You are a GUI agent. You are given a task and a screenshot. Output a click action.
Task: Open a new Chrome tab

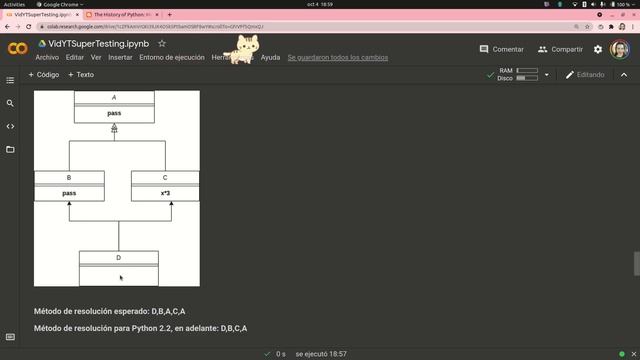pos(169,15)
